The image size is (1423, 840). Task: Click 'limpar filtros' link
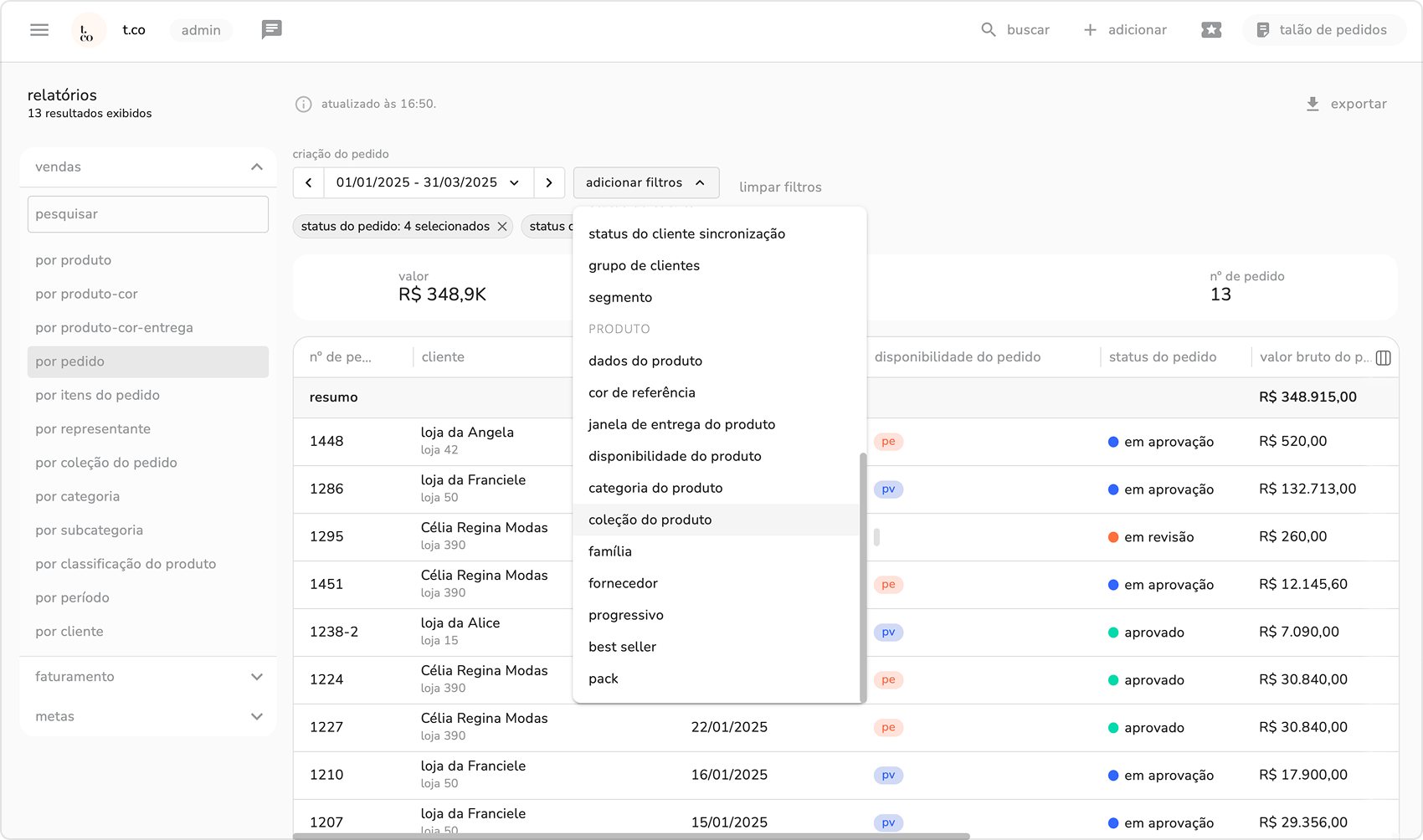pos(780,187)
